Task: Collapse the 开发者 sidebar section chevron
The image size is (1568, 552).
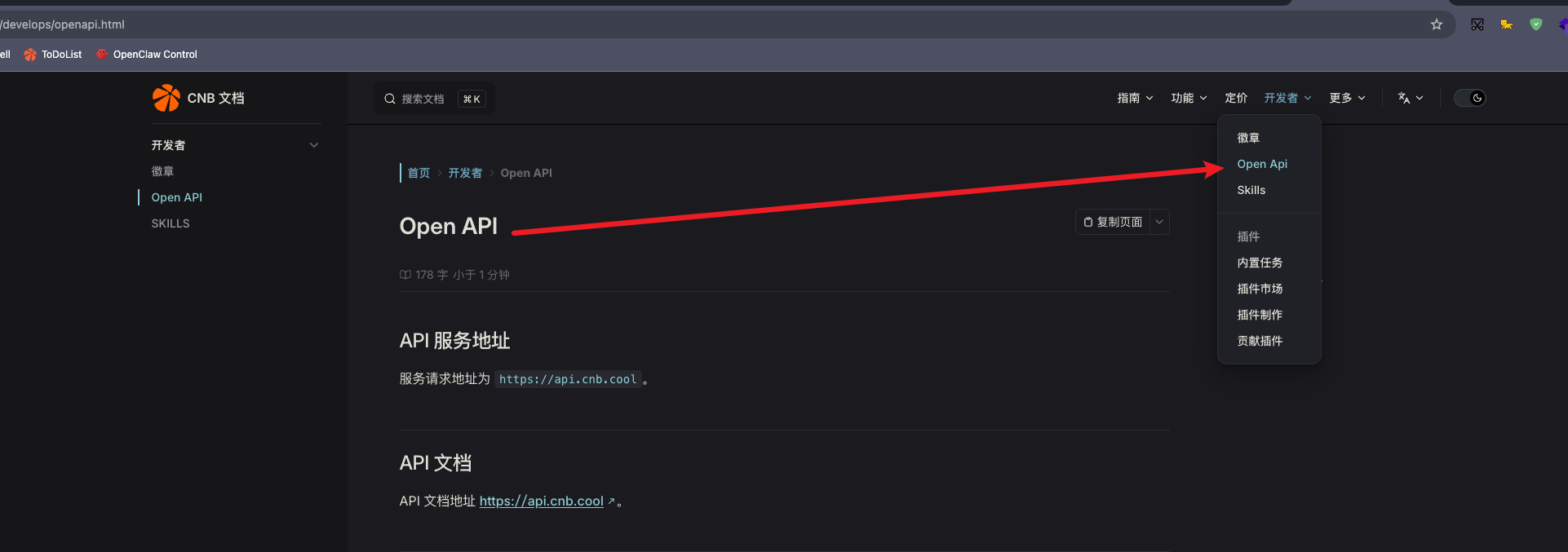Action: [314, 145]
